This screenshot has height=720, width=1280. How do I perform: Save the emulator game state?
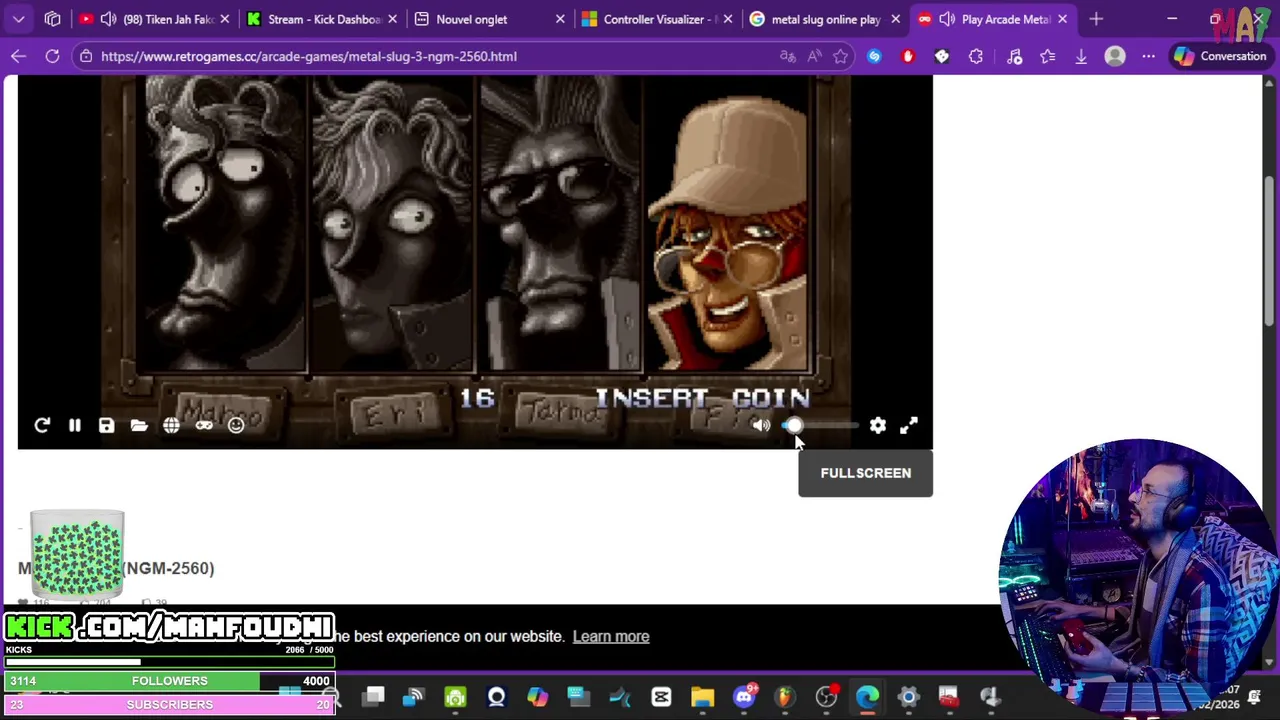coord(106,426)
